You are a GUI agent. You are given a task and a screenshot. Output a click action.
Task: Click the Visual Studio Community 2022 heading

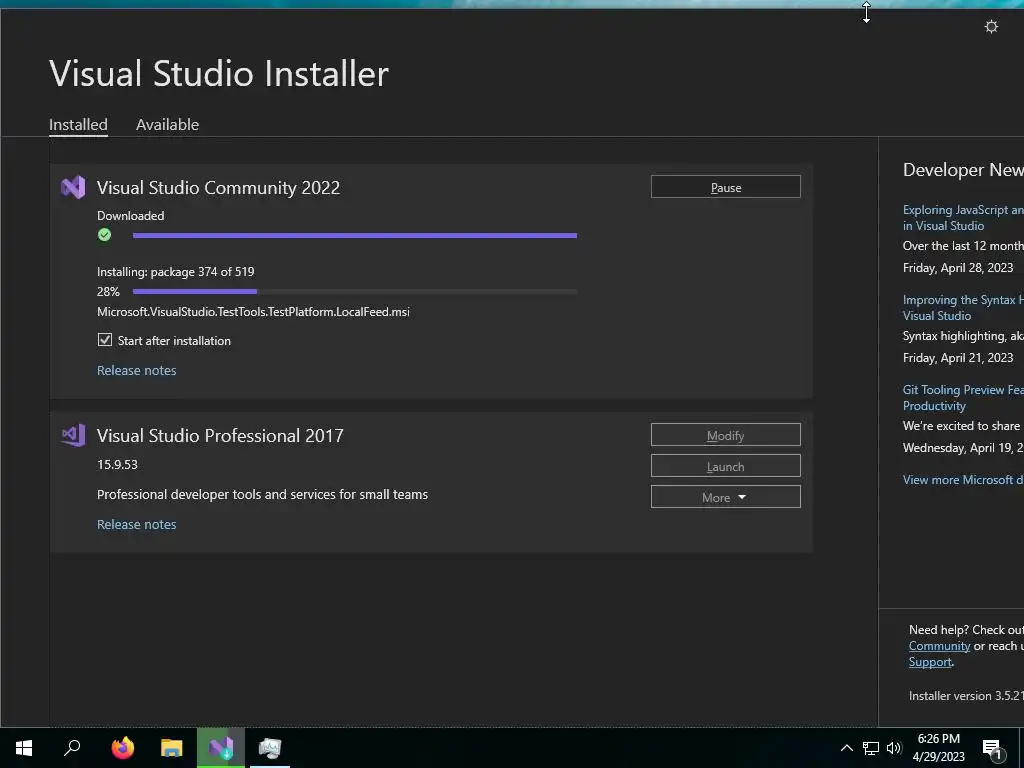coord(218,188)
